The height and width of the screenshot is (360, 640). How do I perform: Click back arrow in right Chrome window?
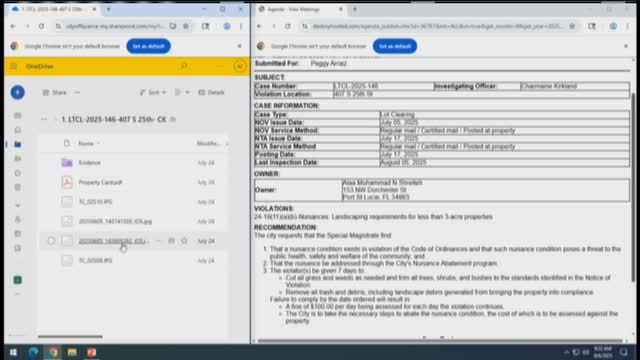[259, 26]
